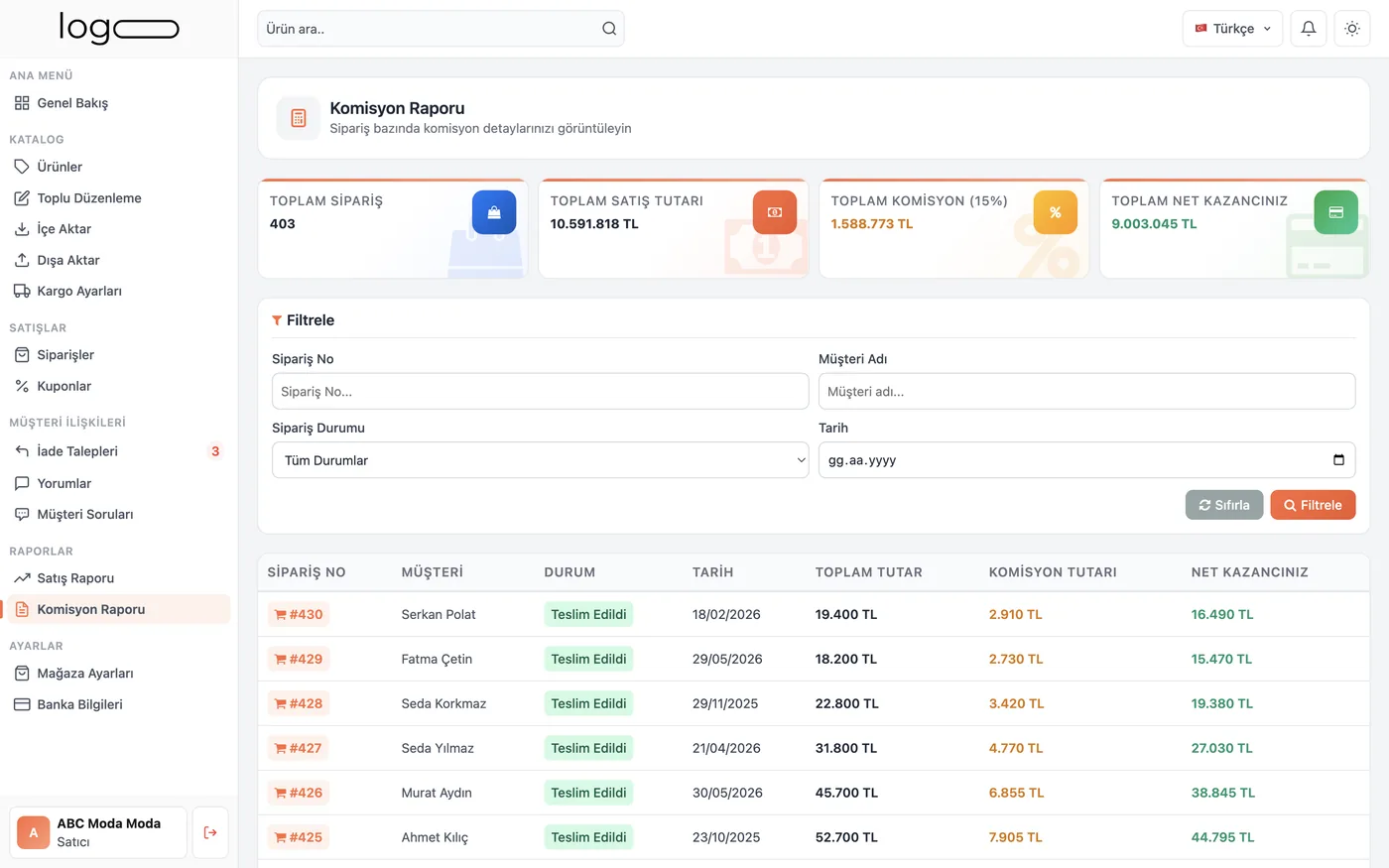The image size is (1389, 868).
Task: Click the logout icon beside ABC Moda
Action: point(210,832)
